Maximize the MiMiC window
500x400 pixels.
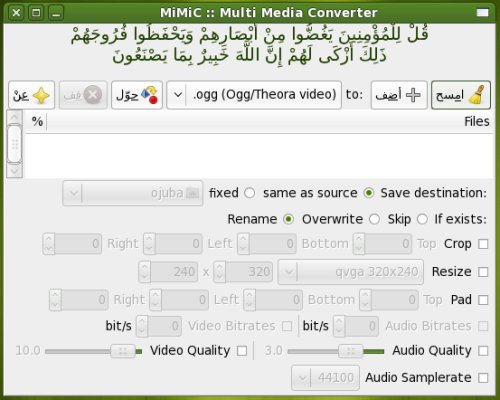click(x=36, y=13)
